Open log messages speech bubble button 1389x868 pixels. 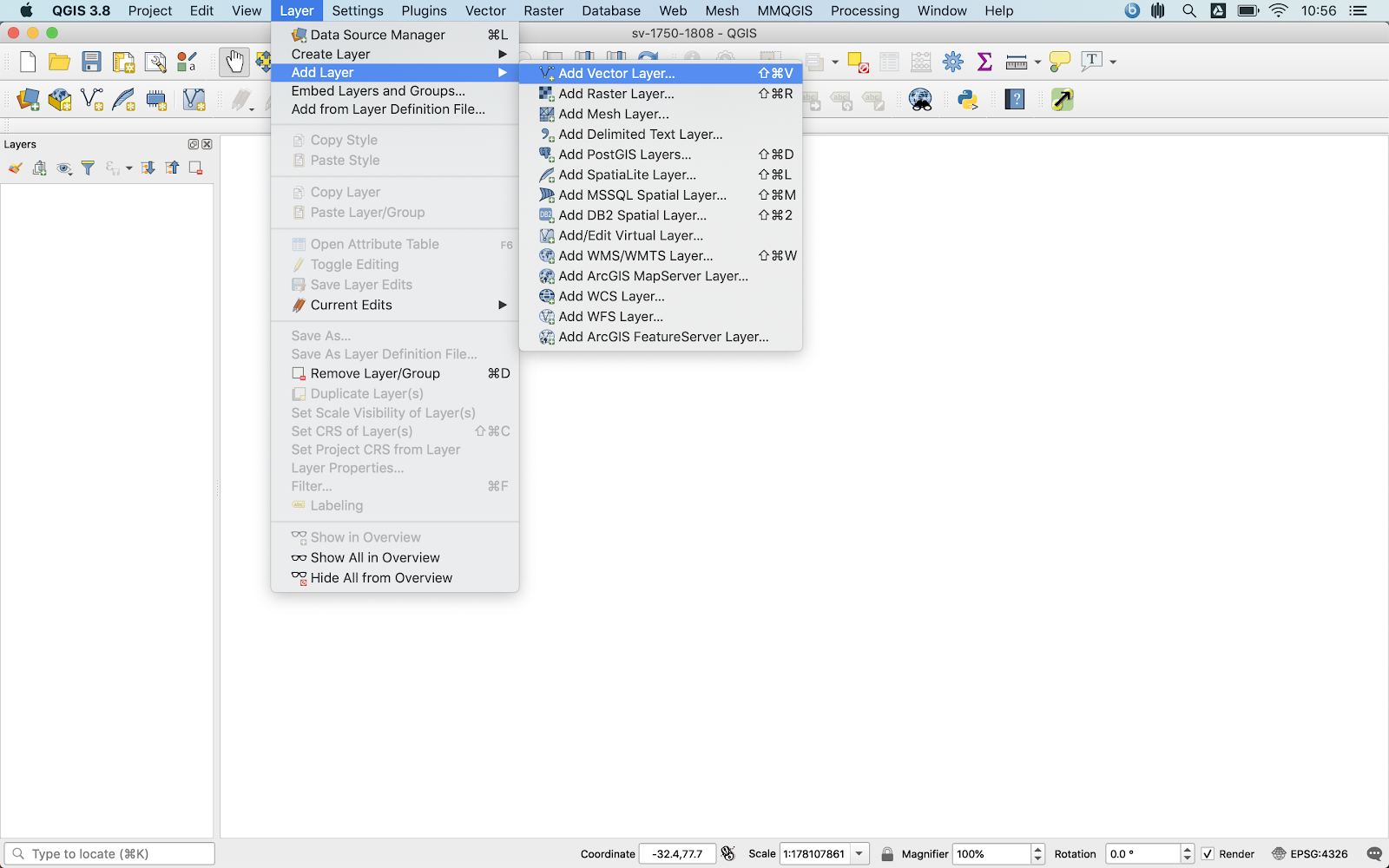(x=1373, y=854)
